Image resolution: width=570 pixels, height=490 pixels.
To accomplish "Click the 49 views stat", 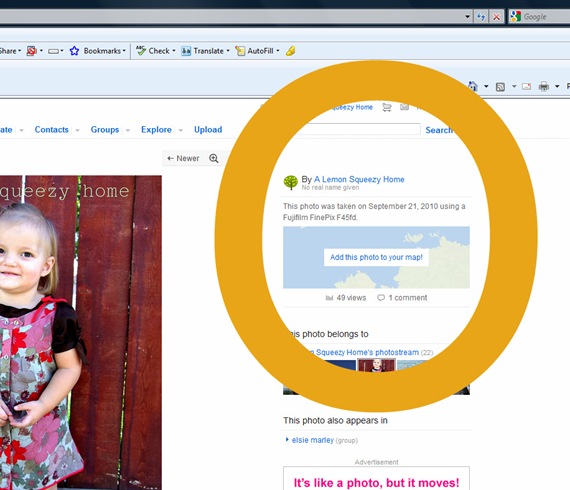I will [x=346, y=298].
